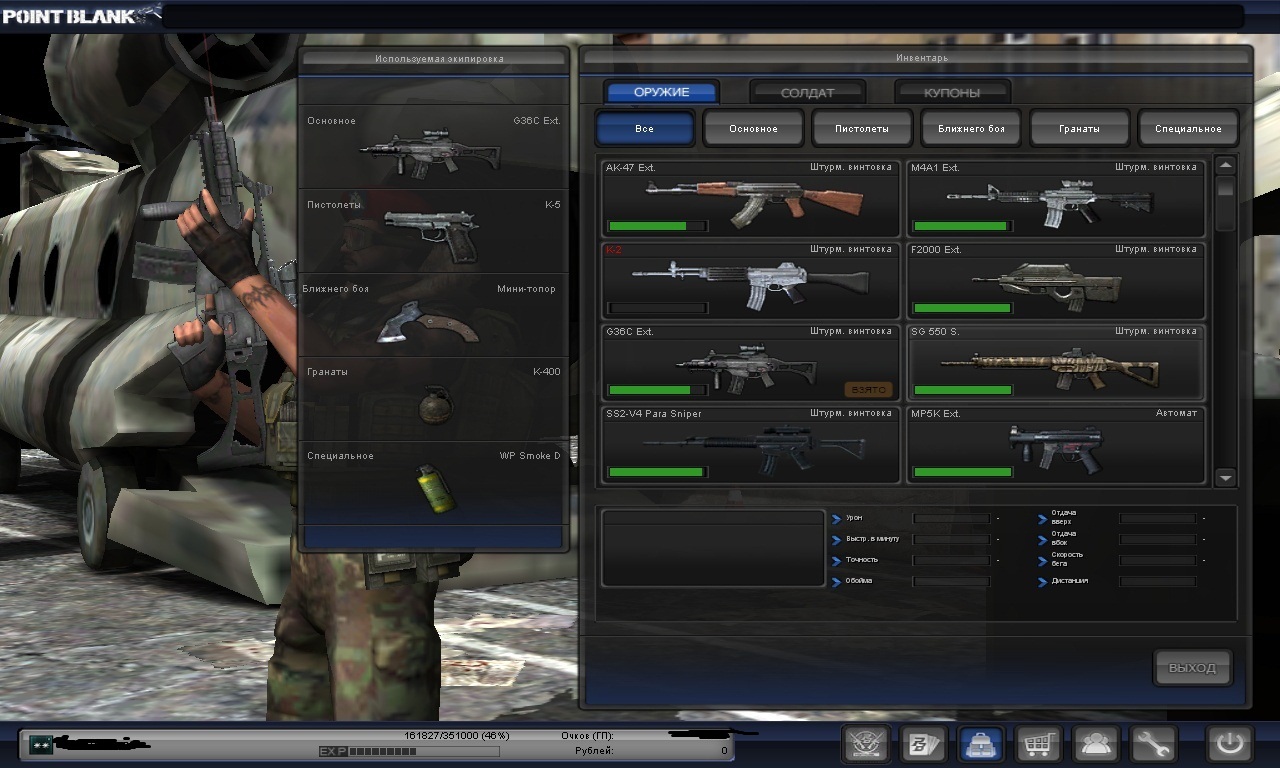1280x768 pixels.
Task: Show Специальное weapons filter
Action: click(x=1188, y=129)
